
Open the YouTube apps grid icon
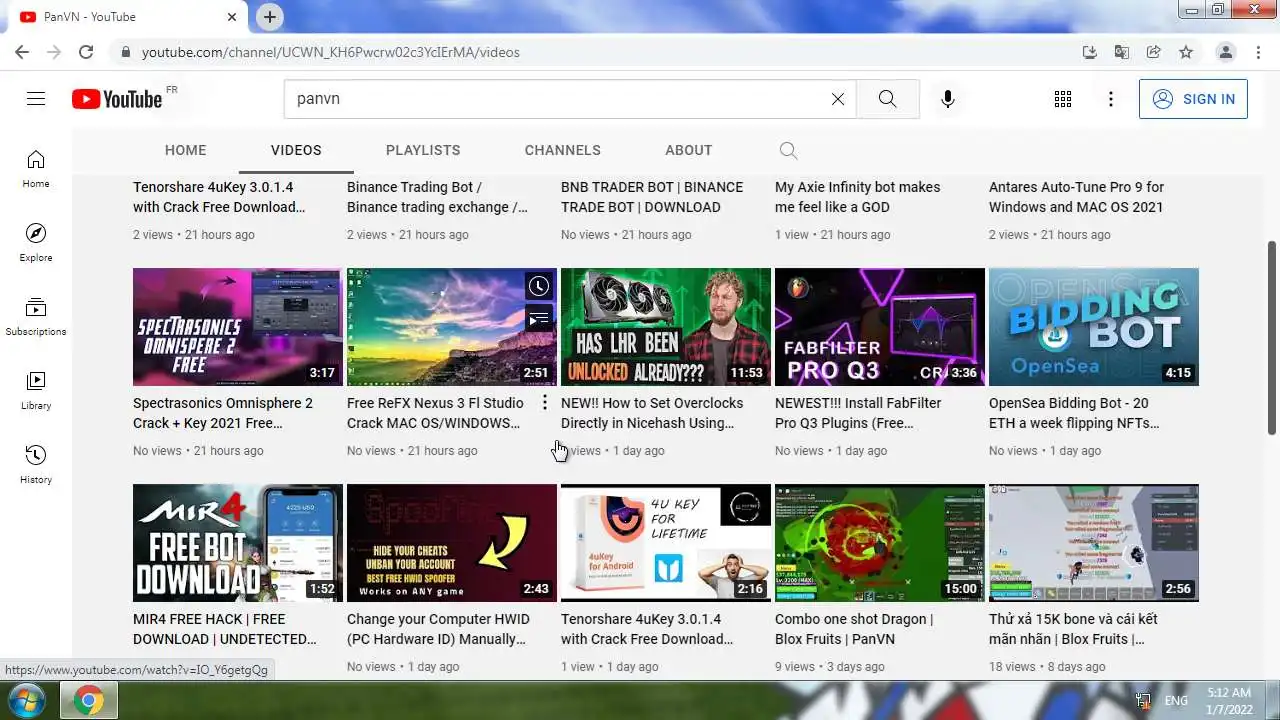tap(1063, 99)
